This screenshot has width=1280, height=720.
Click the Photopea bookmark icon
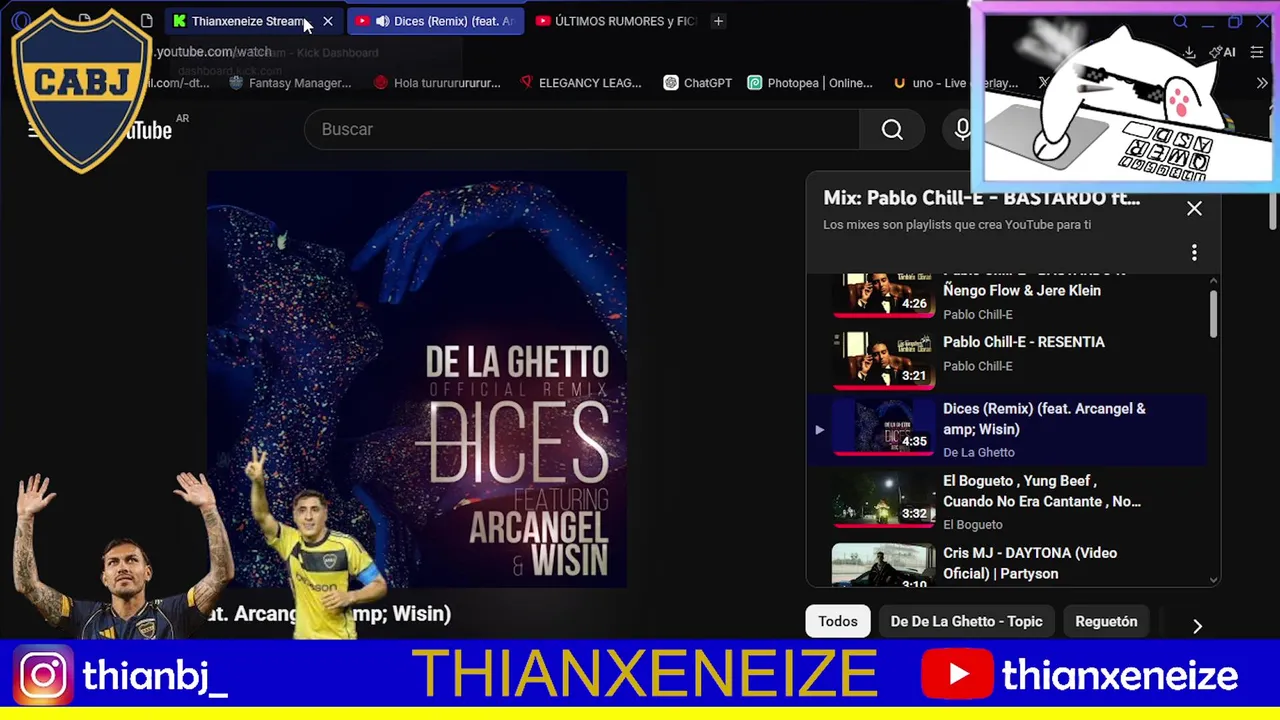755,83
